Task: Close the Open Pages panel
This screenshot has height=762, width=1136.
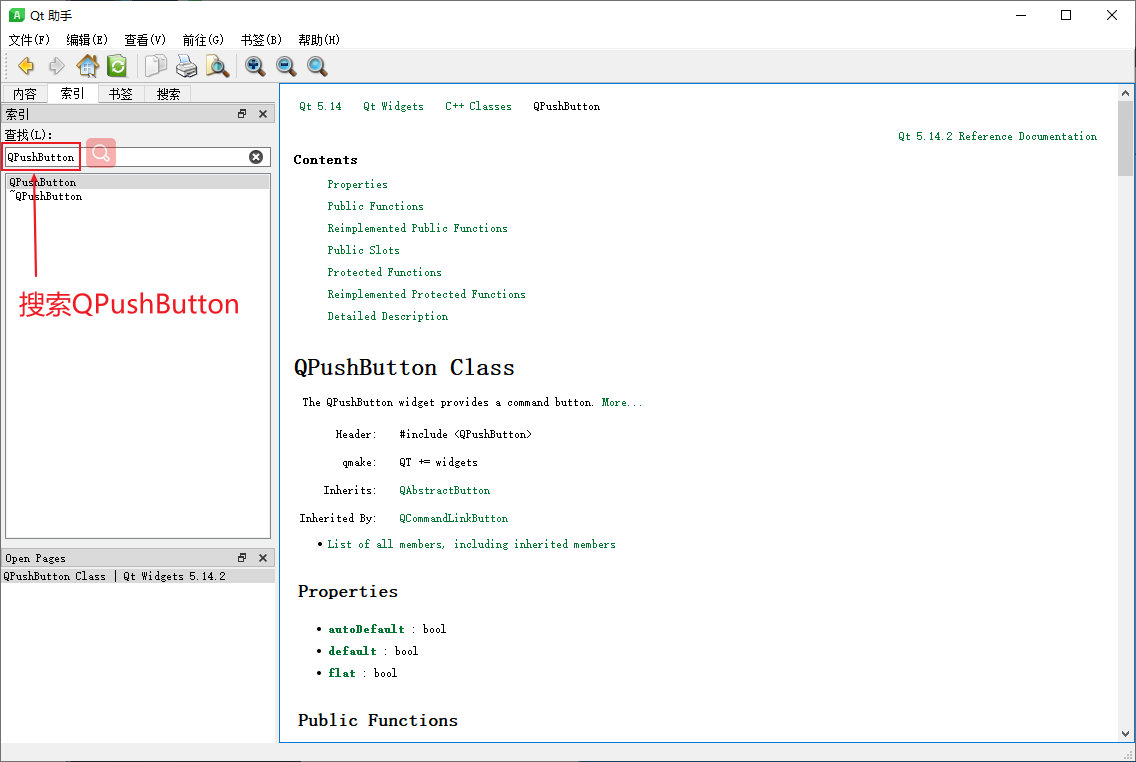Action: coord(263,558)
